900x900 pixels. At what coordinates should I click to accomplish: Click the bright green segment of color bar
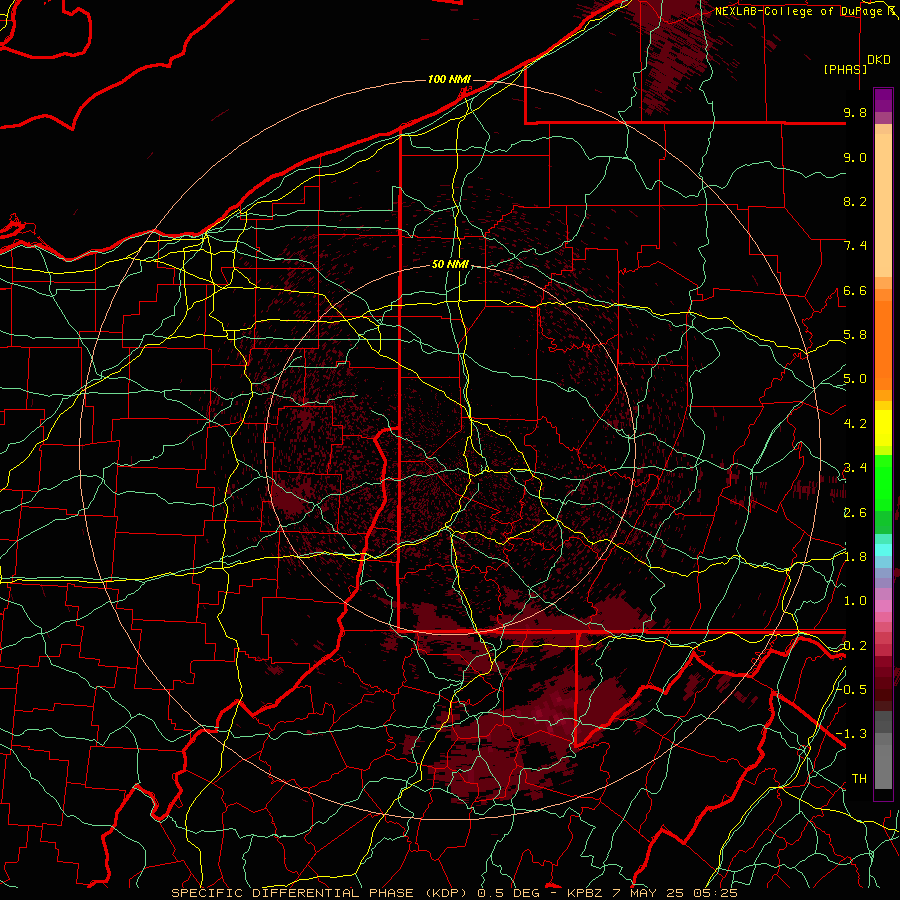point(883,482)
